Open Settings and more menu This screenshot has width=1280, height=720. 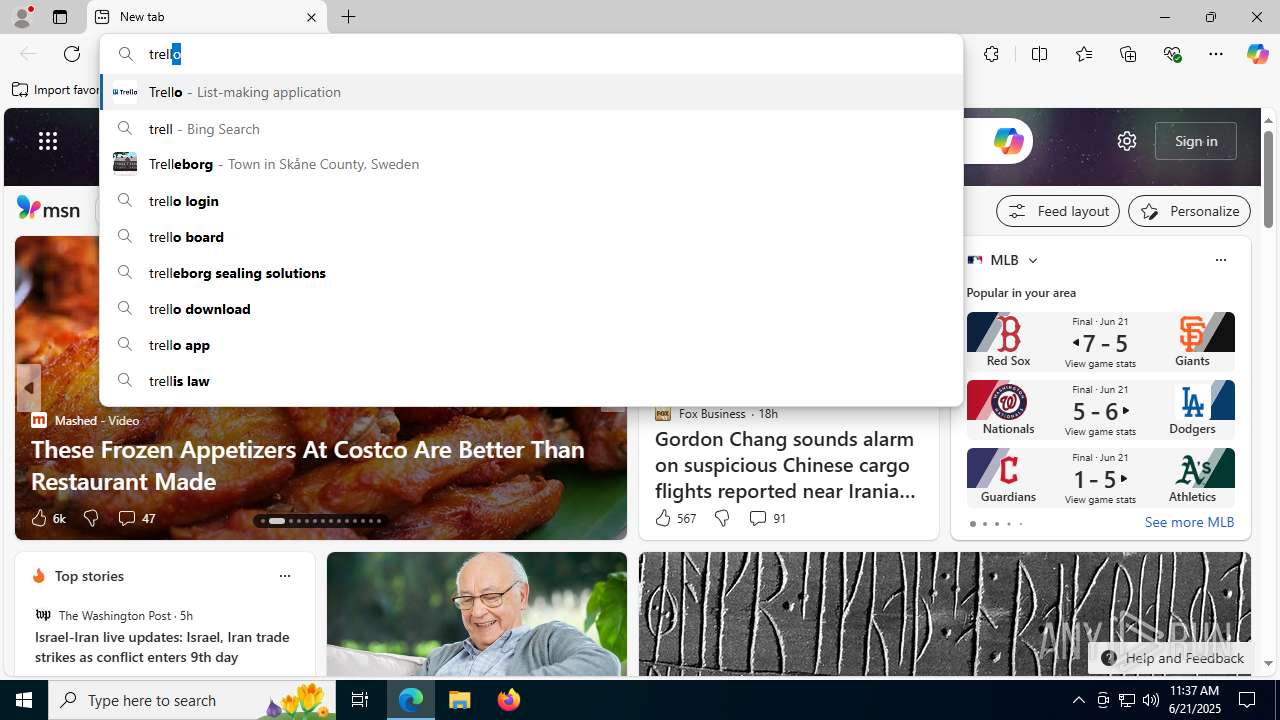[1216, 54]
